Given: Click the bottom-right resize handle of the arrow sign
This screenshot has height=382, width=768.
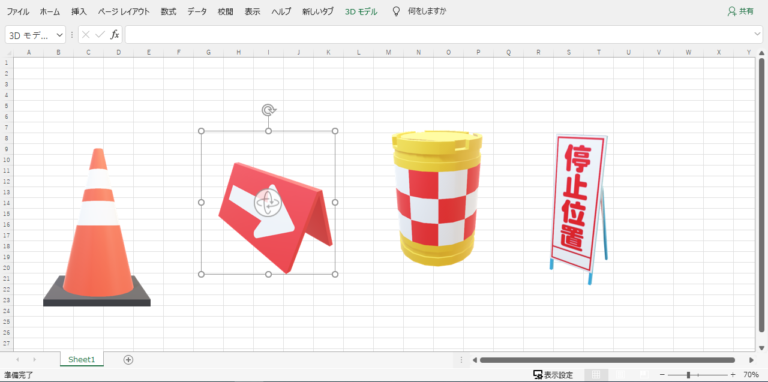Looking at the screenshot, I should 335,274.
